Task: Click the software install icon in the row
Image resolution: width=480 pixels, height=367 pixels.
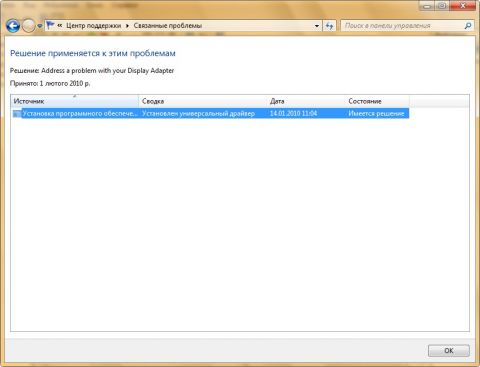Action: (17, 114)
